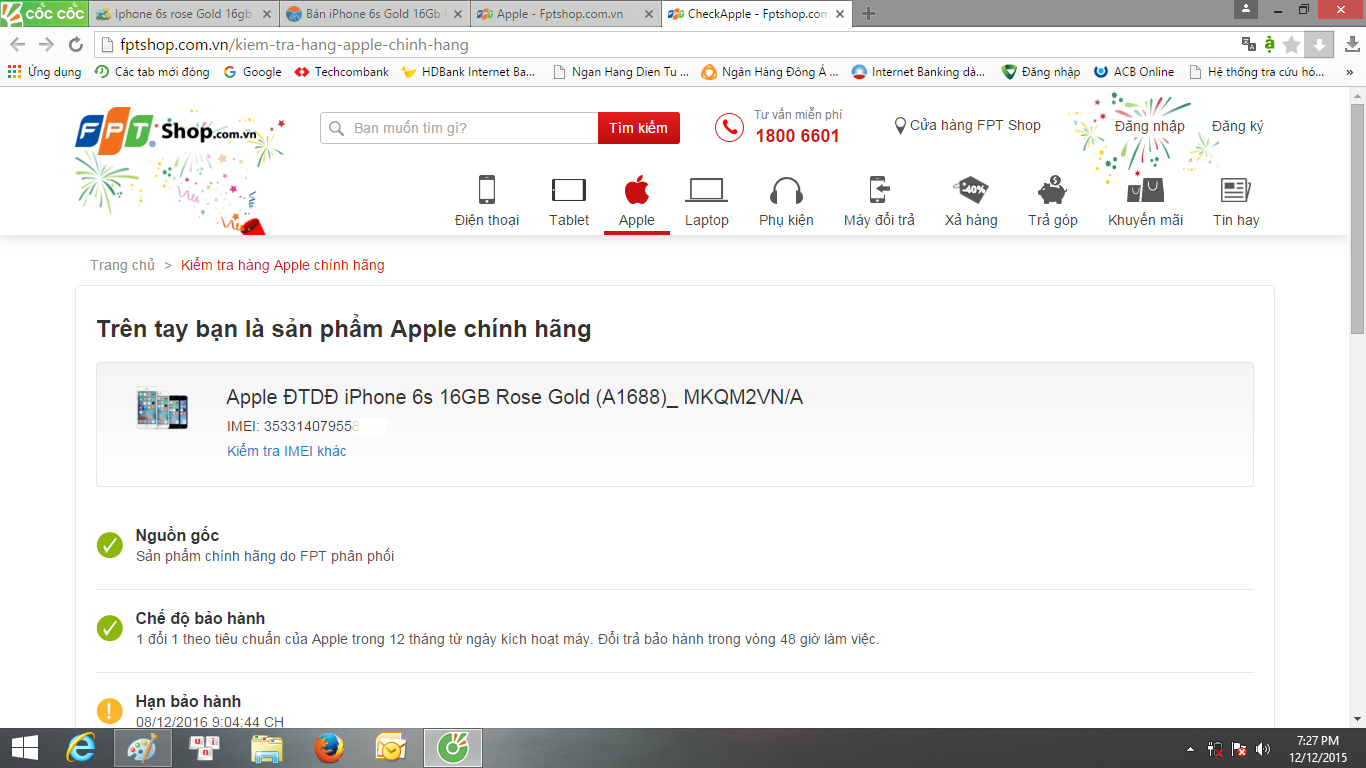Bookmark this page with the star icon
This screenshot has height=768, width=1366.
tap(1291, 45)
